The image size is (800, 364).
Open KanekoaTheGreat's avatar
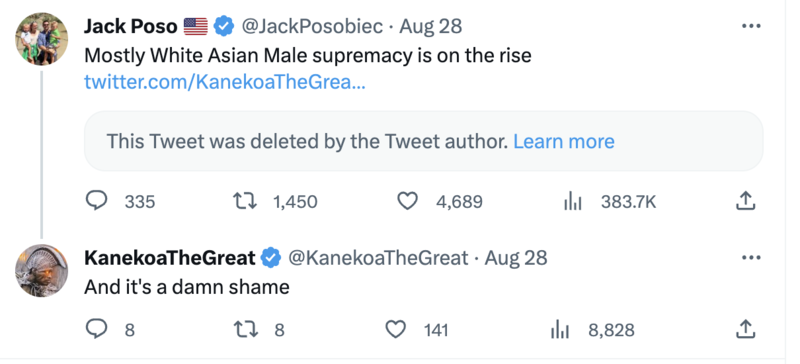coord(41,271)
